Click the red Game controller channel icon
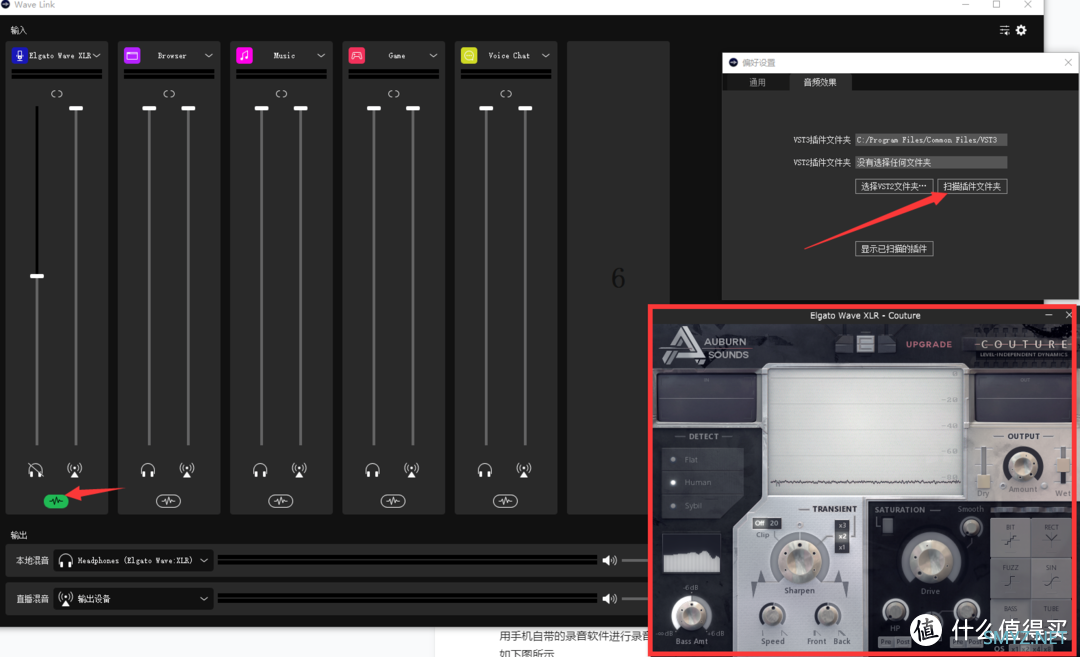1080x657 pixels. pyautogui.click(x=357, y=56)
